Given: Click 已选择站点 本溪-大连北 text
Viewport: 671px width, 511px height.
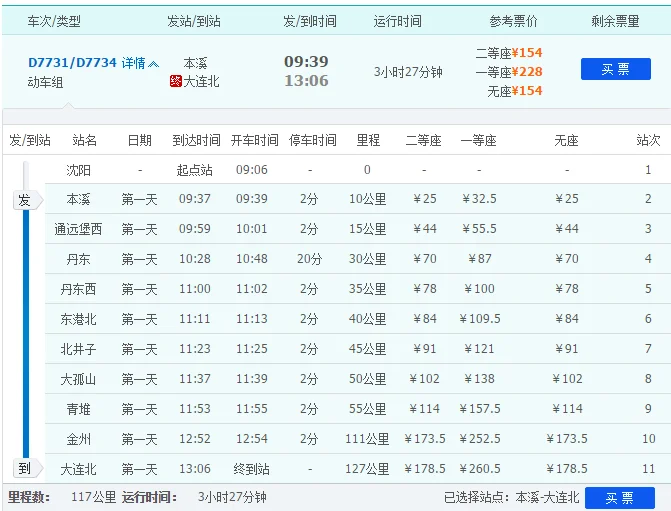Looking at the screenshot, I should point(511,497).
